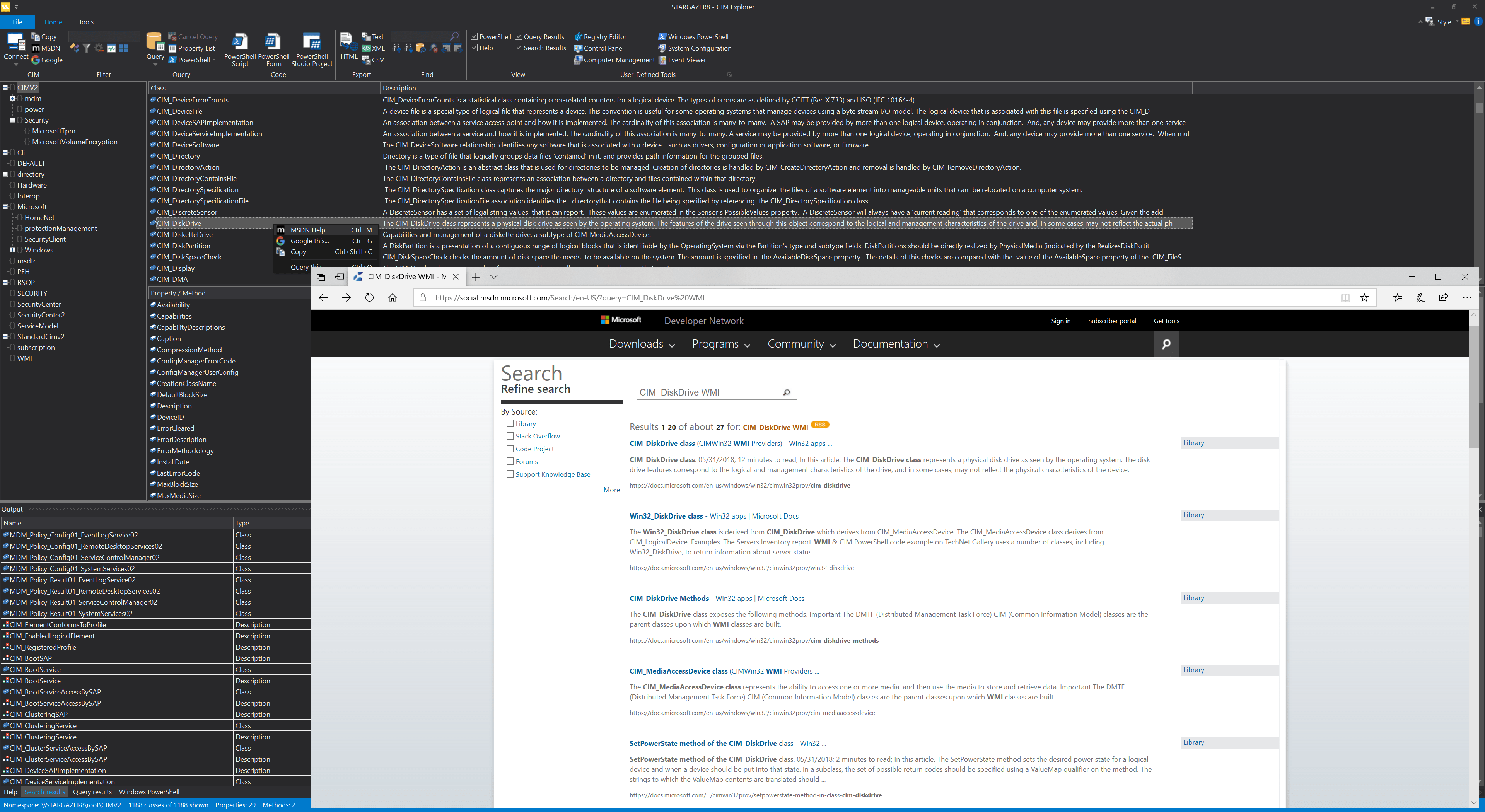This screenshot has width=1485, height=812.
Task: Click the Sign in link
Action: pyautogui.click(x=1061, y=321)
